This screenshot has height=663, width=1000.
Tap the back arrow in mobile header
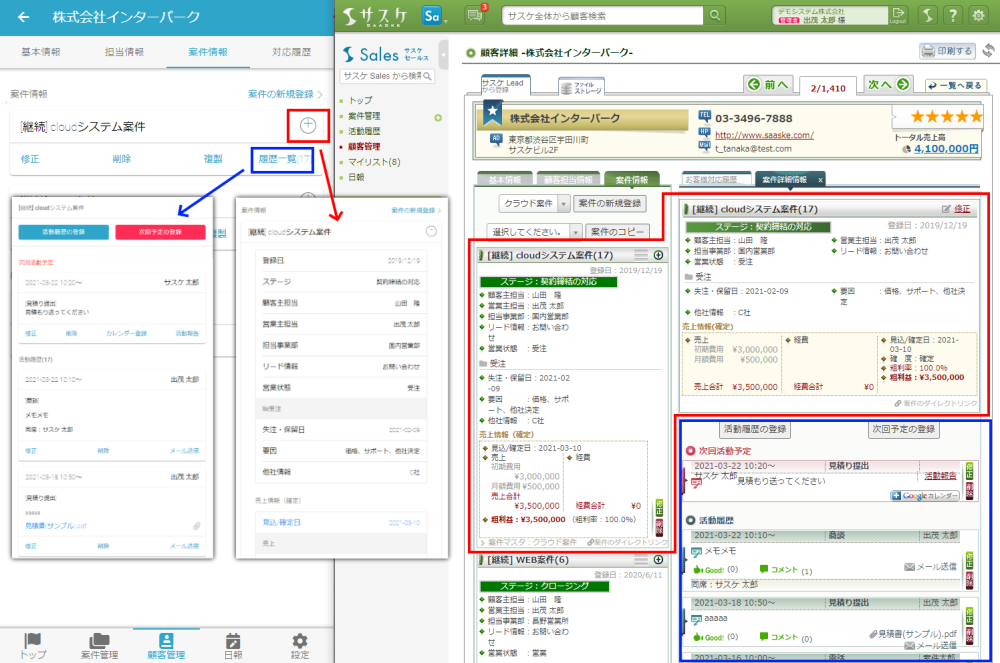click(x=24, y=17)
